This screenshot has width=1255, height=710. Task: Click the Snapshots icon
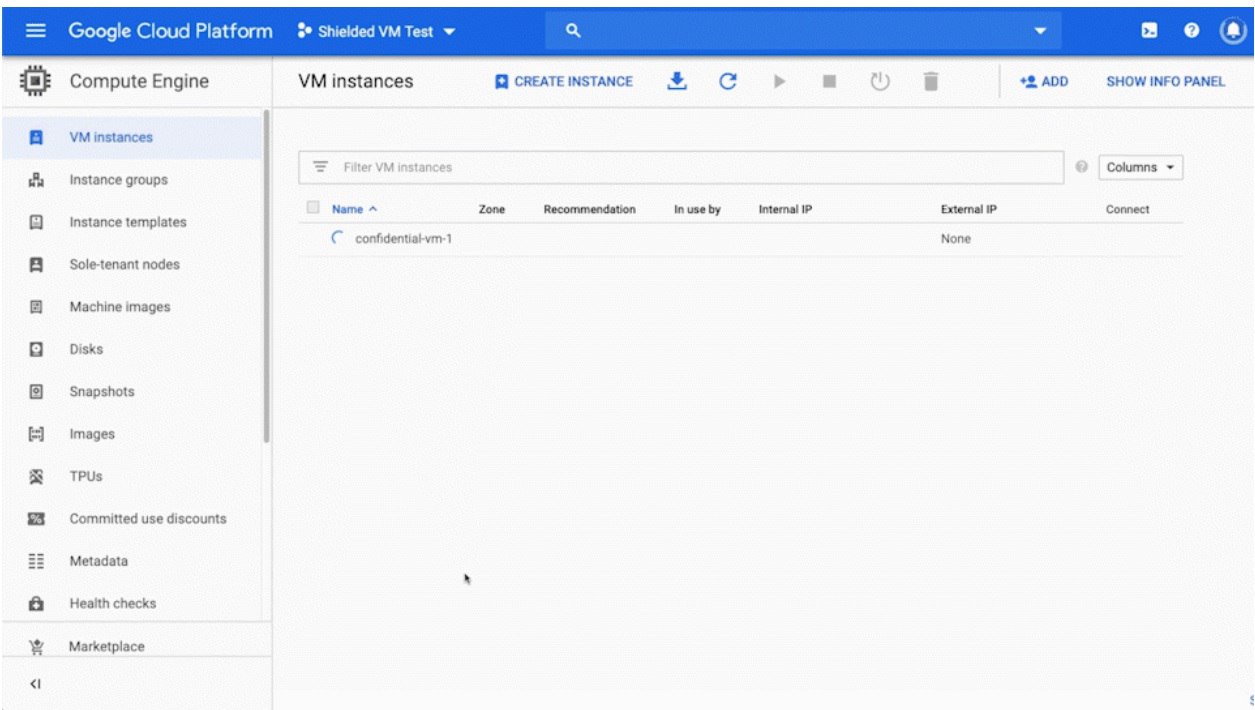click(x=35, y=392)
